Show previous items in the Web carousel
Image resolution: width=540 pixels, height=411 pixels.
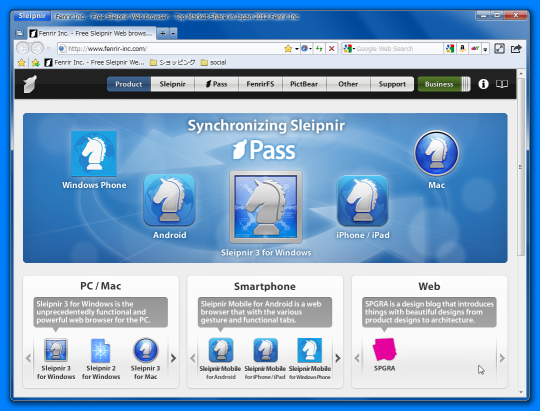pyautogui.click(x=357, y=358)
